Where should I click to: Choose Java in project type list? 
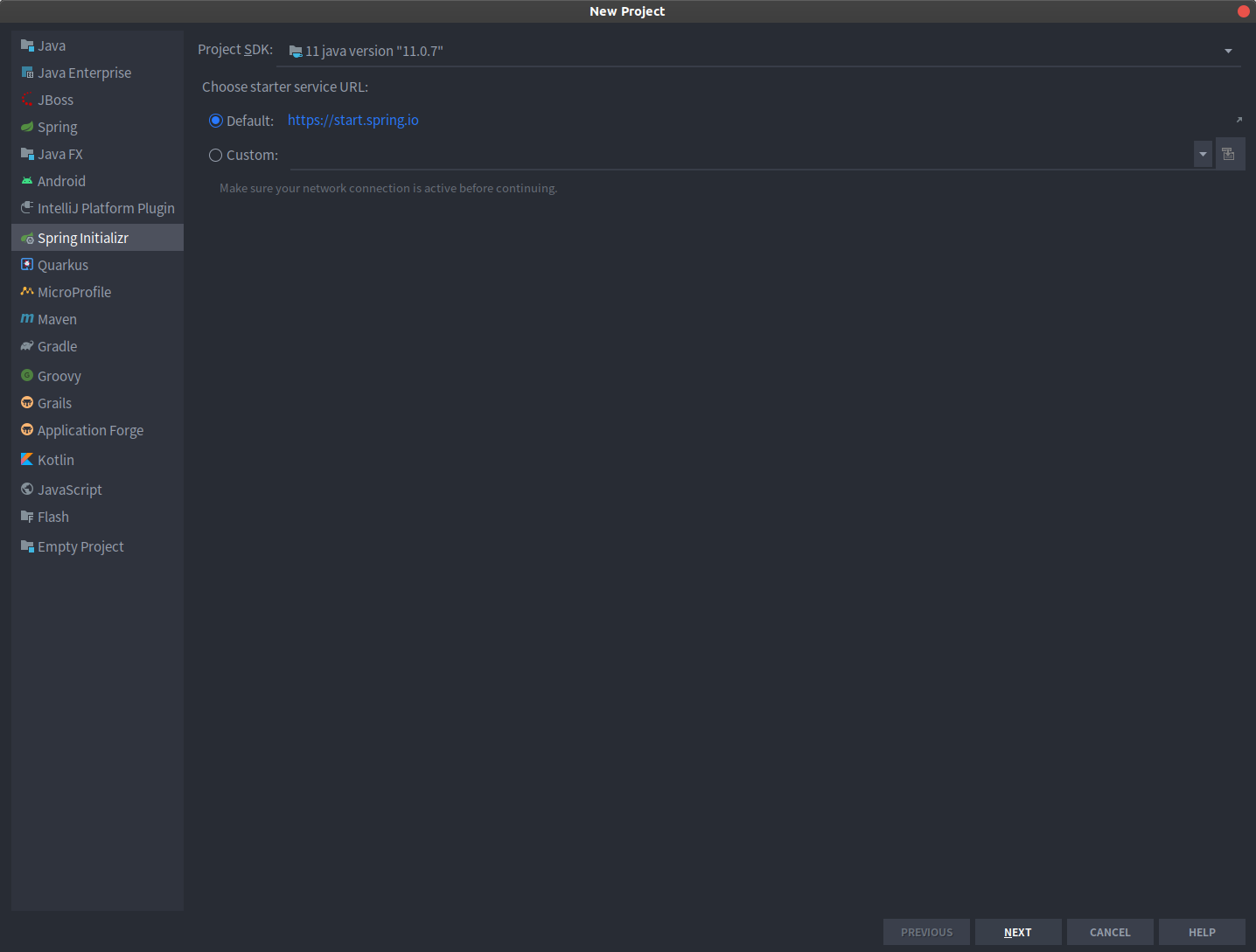[97, 45]
